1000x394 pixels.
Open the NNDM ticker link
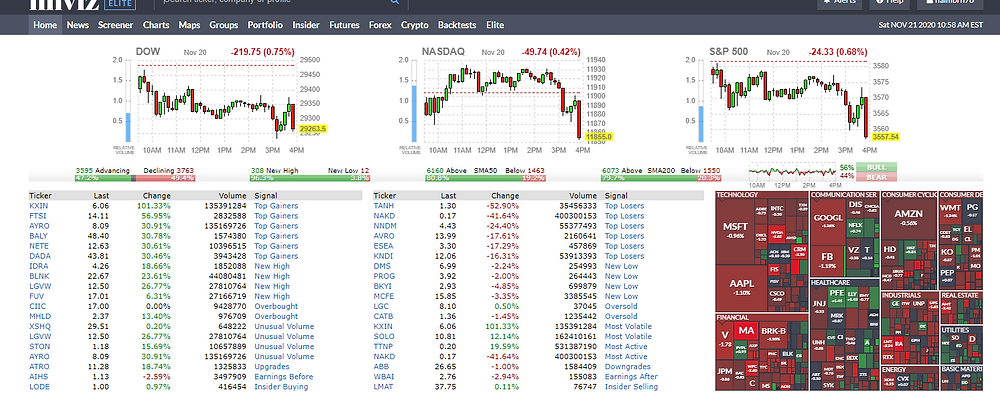coord(385,226)
